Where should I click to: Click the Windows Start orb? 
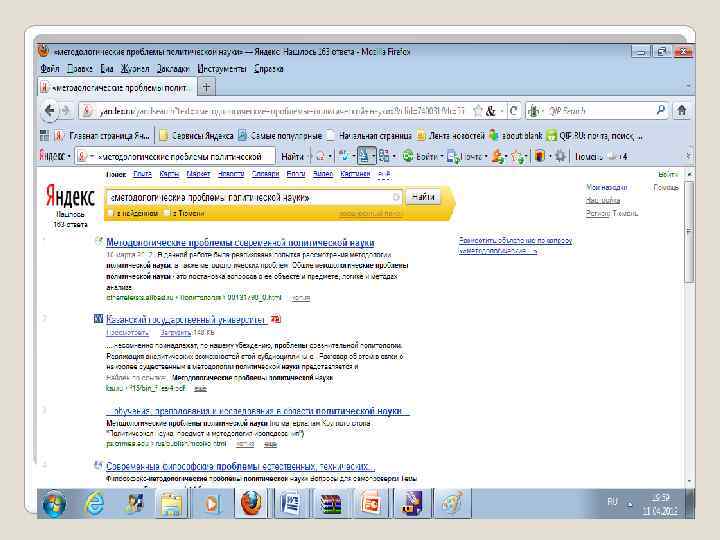click(54, 504)
